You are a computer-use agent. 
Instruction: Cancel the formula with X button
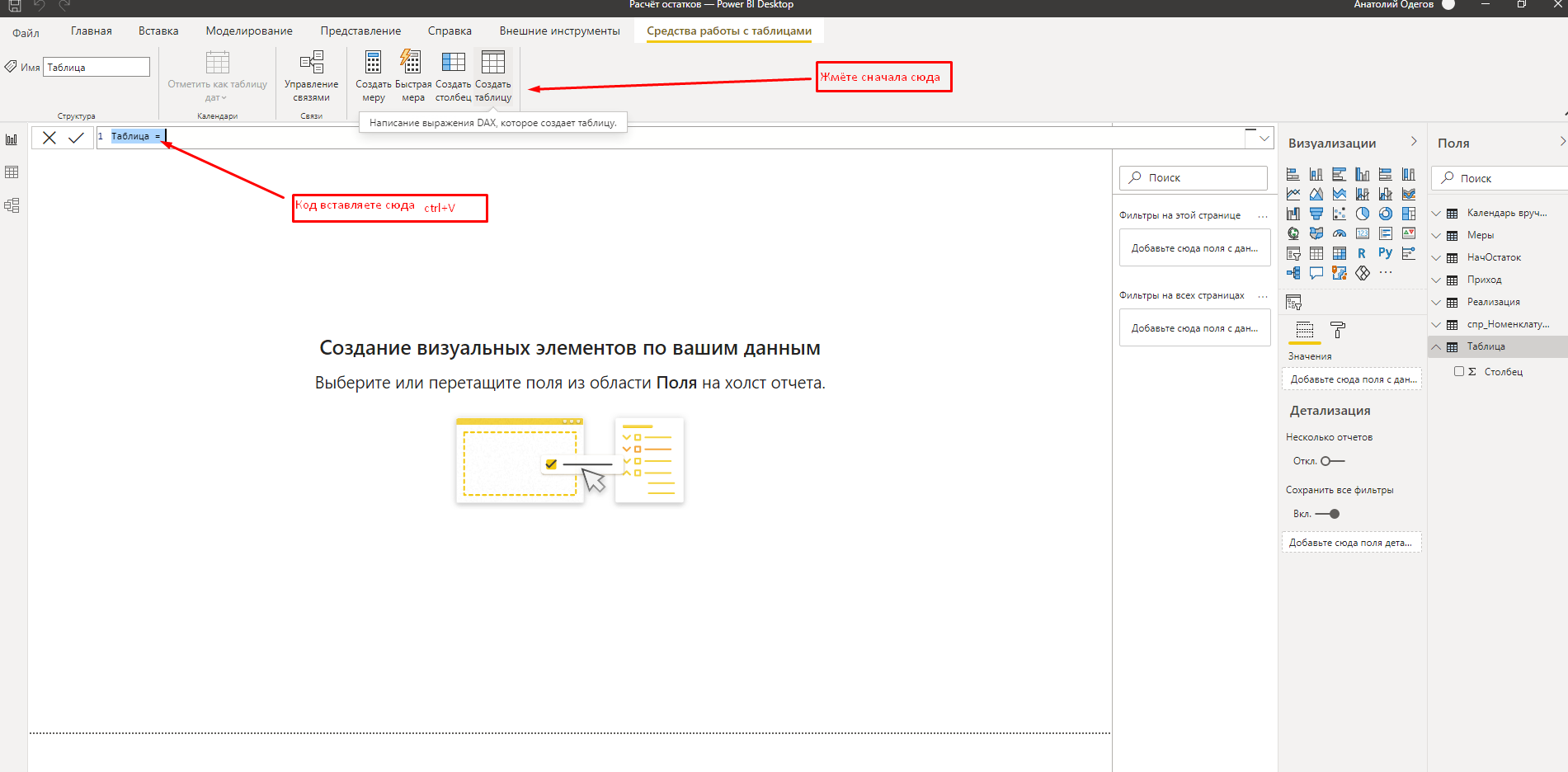[x=49, y=138]
